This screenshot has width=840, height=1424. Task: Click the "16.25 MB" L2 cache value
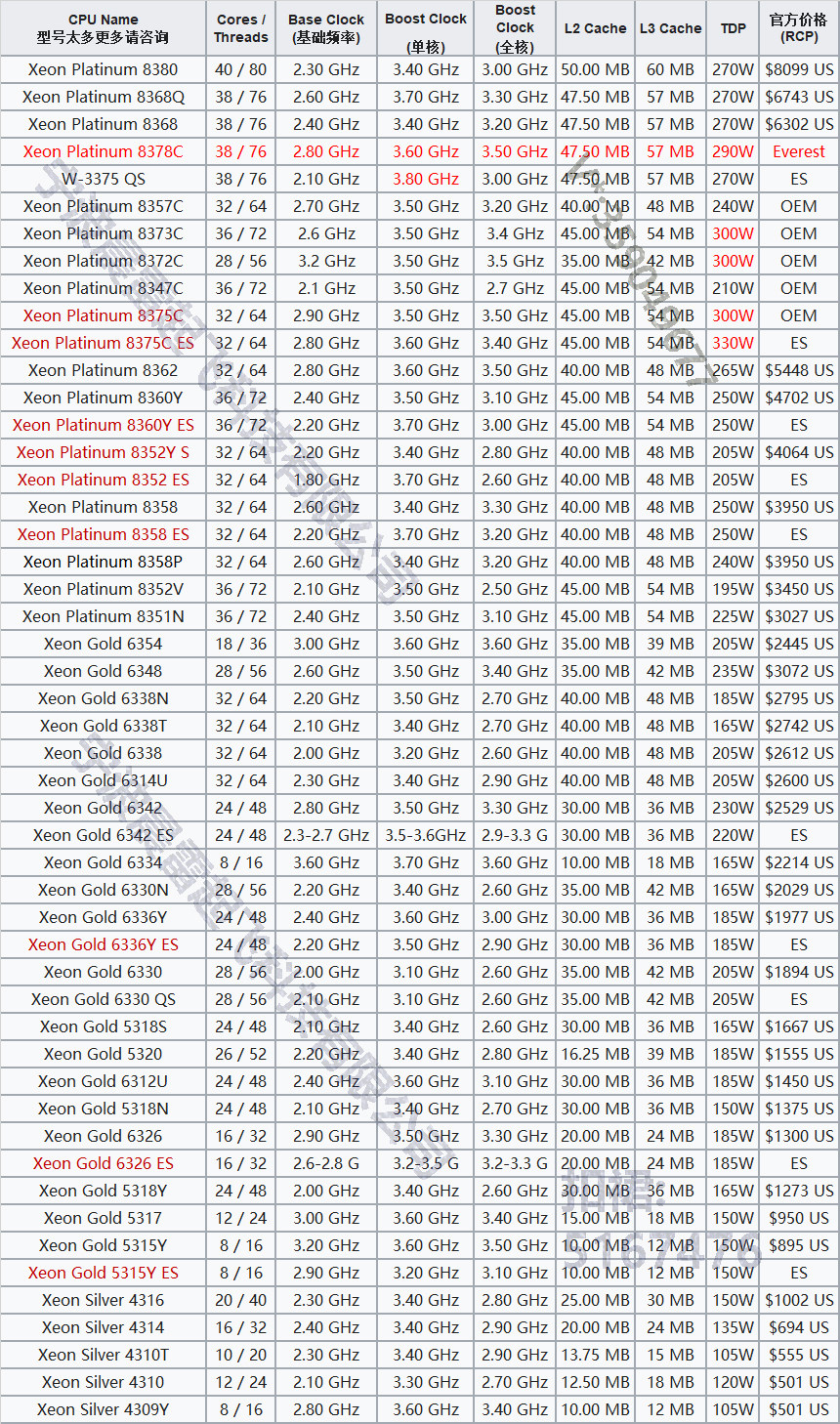pos(595,1054)
